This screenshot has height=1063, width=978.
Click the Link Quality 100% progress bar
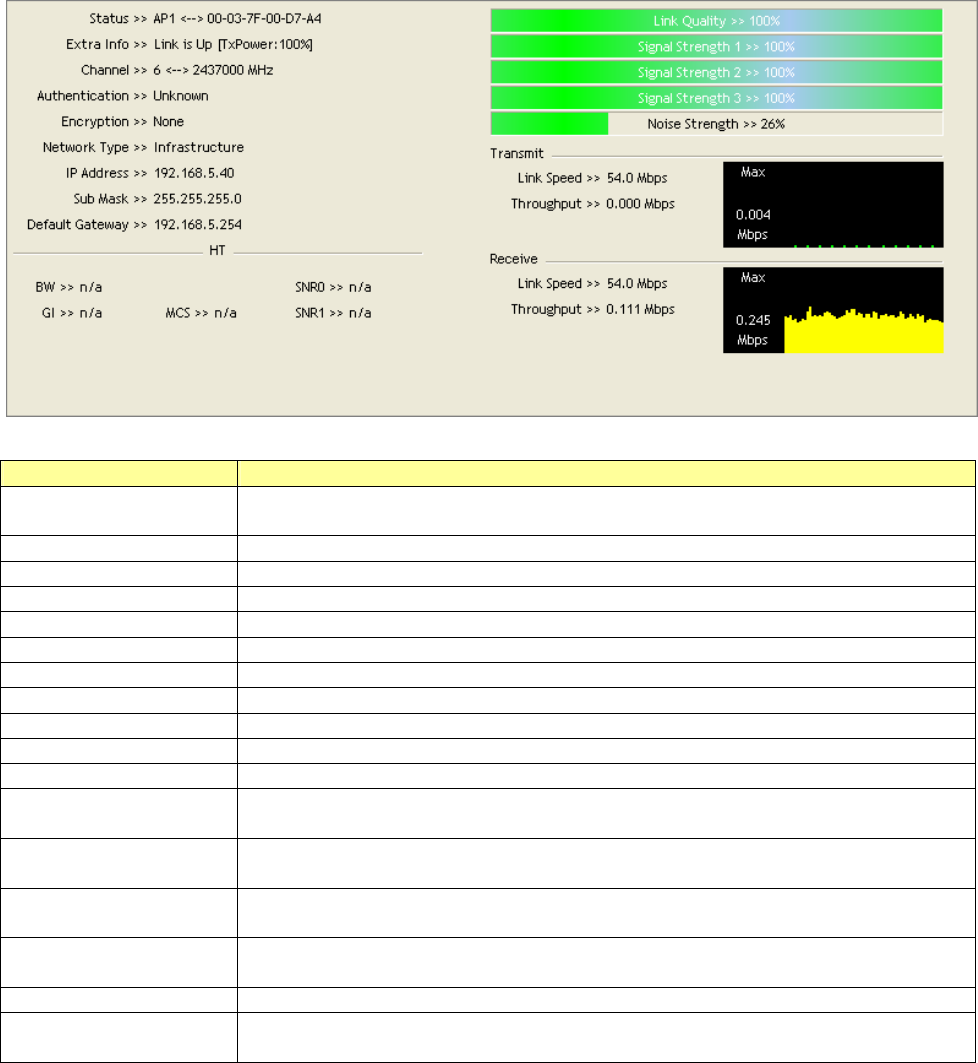[x=716, y=21]
